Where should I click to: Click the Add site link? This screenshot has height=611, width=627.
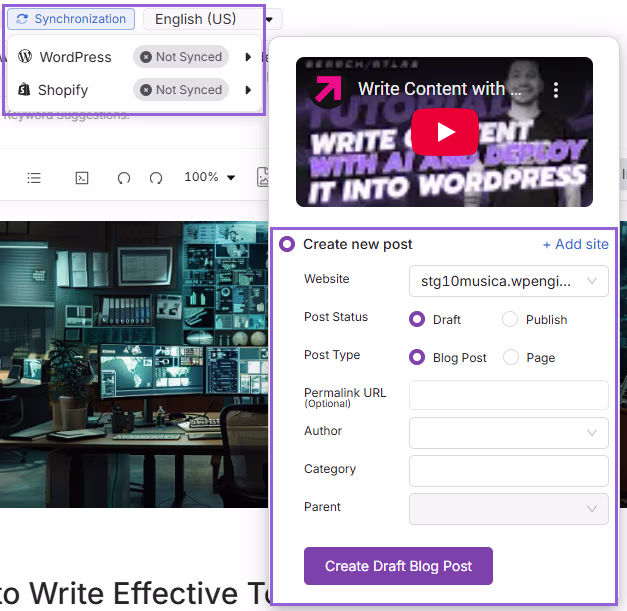(575, 245)
